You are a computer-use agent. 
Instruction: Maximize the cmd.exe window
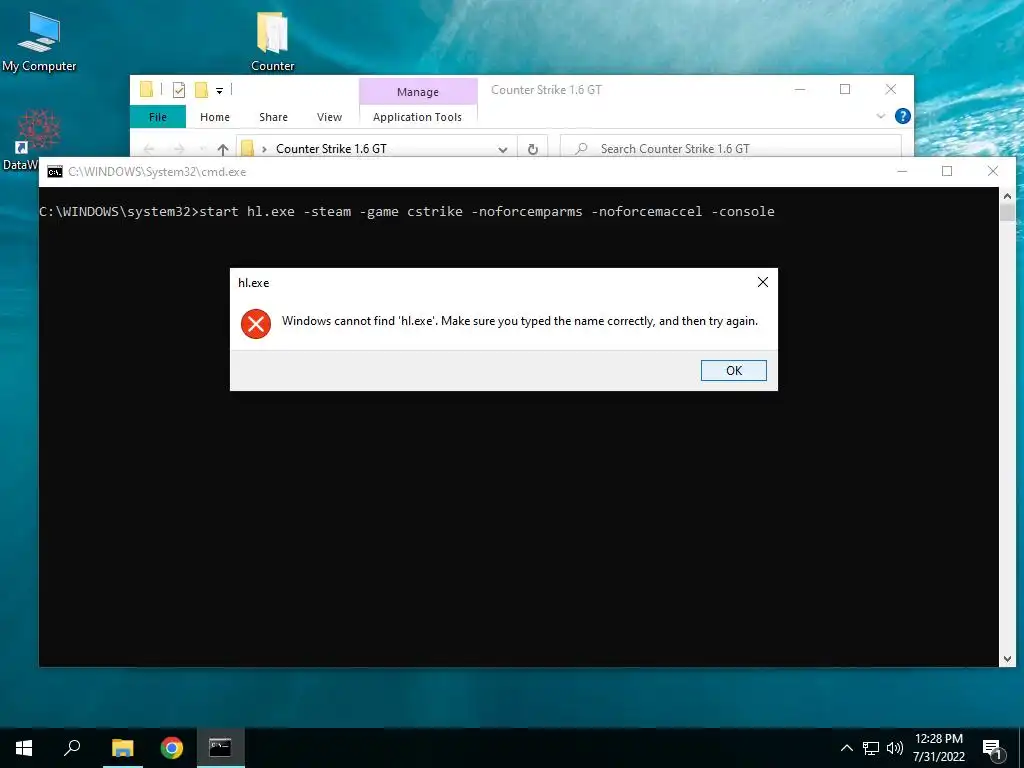pyautogui.click(x=946, y=171)
